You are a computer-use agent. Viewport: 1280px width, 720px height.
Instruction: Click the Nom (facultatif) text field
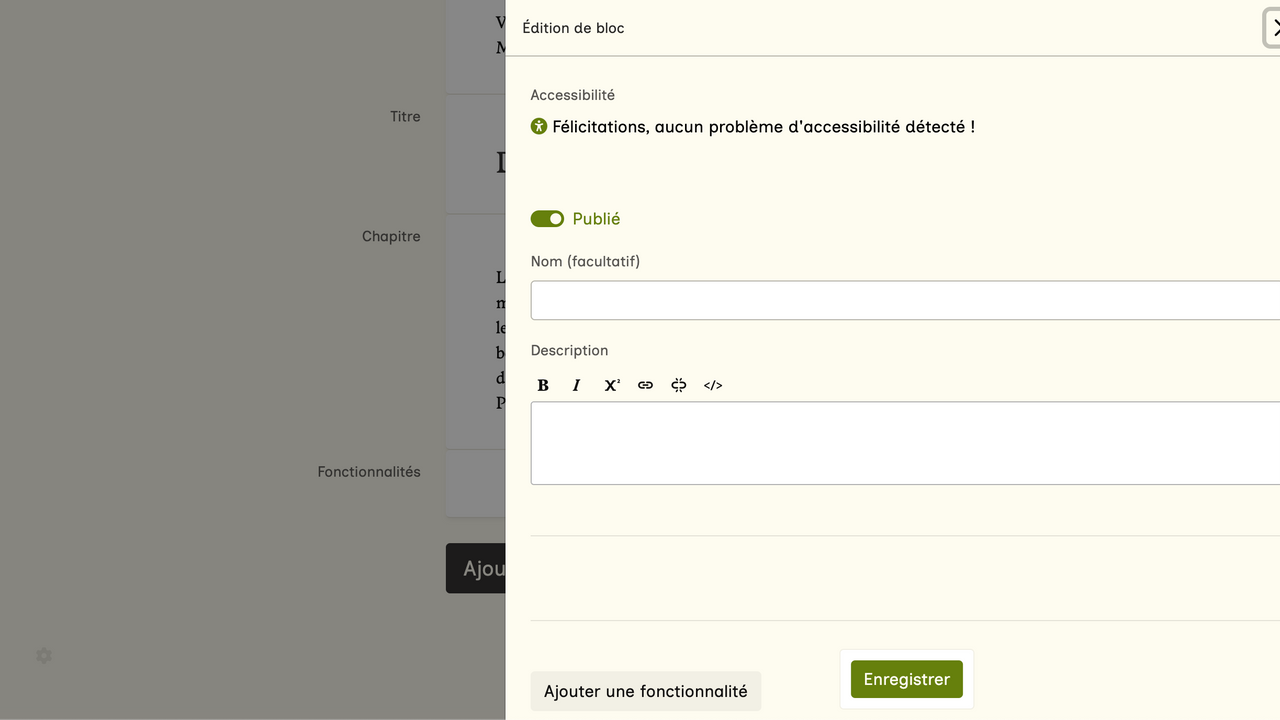[900, 300]
